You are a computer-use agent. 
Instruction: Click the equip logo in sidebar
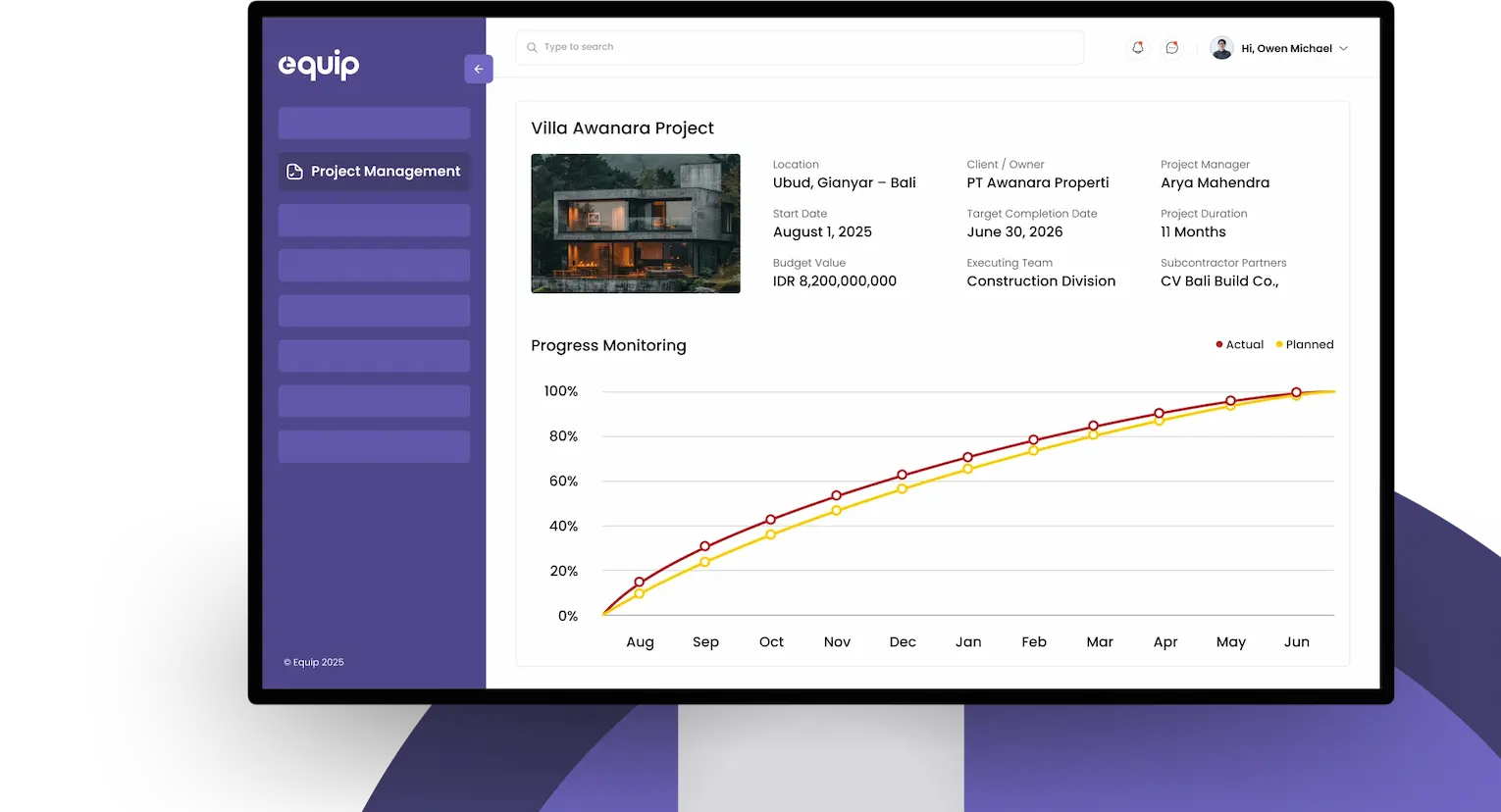tap(319, 65)
